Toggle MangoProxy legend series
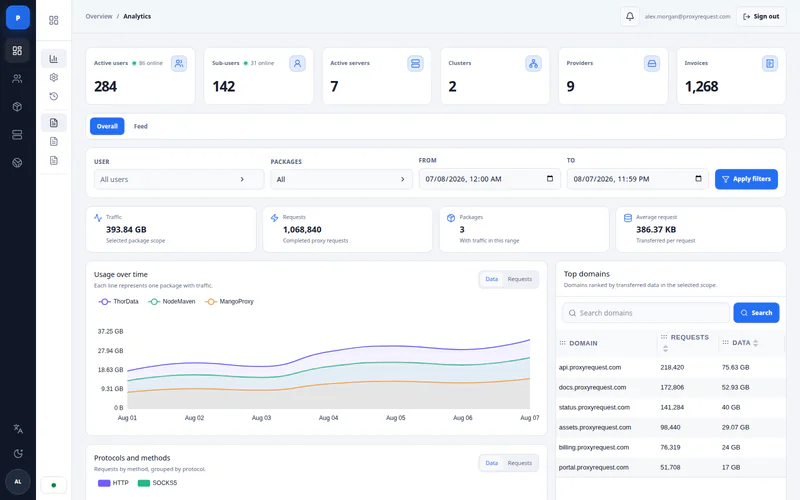This screenshot has width=800, height=500. click(229, 302)
